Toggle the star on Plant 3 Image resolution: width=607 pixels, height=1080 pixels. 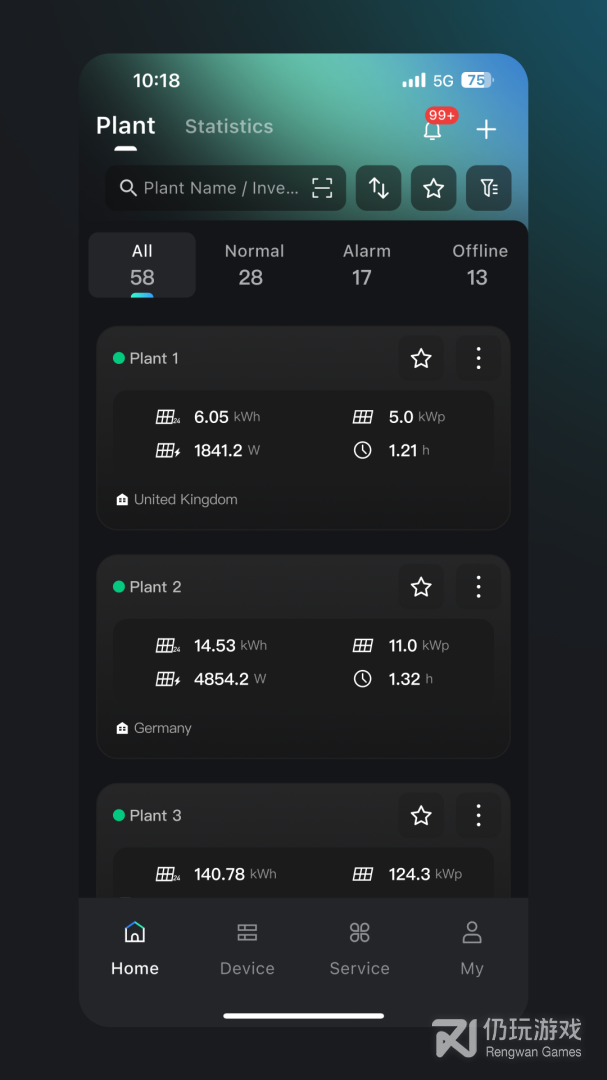point(421,816)
